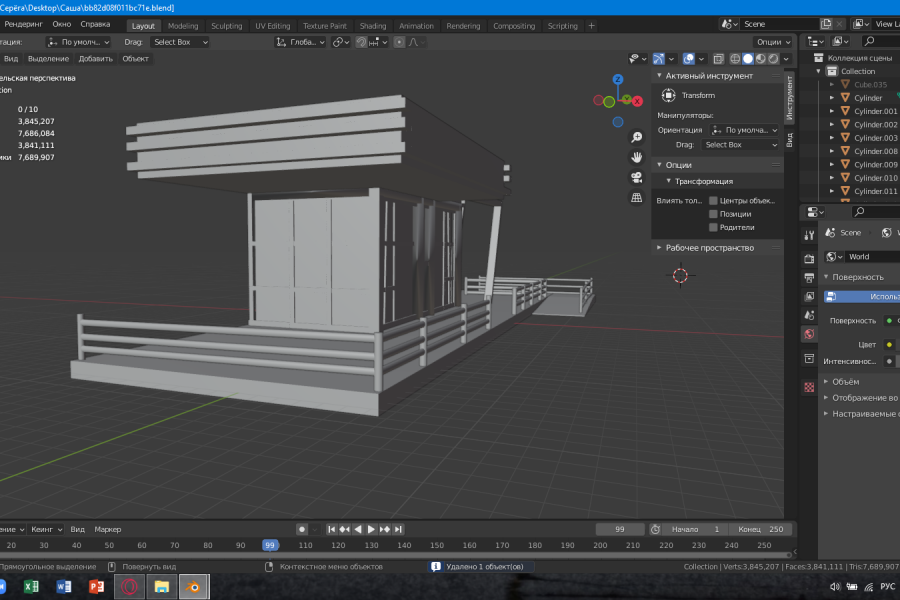Image resolution: width=900 pixels, height=600 pixels.
Task: Click the pan view hand icon
Action: (x=636, y=157)
